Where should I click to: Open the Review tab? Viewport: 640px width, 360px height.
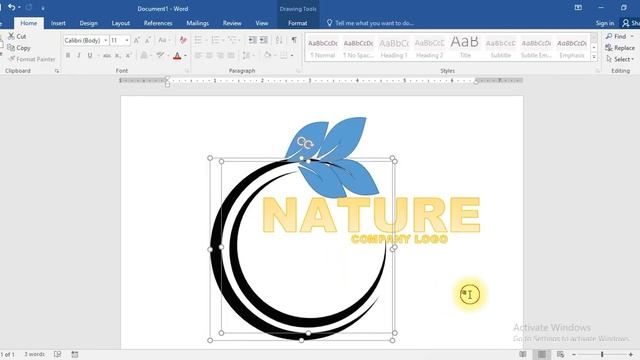(x=232, y=23)
